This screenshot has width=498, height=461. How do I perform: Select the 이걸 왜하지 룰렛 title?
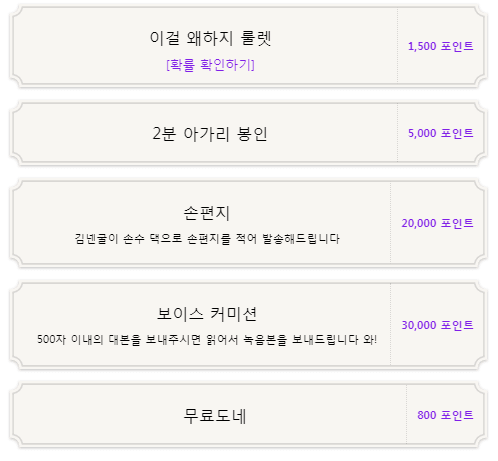(210, 38)
